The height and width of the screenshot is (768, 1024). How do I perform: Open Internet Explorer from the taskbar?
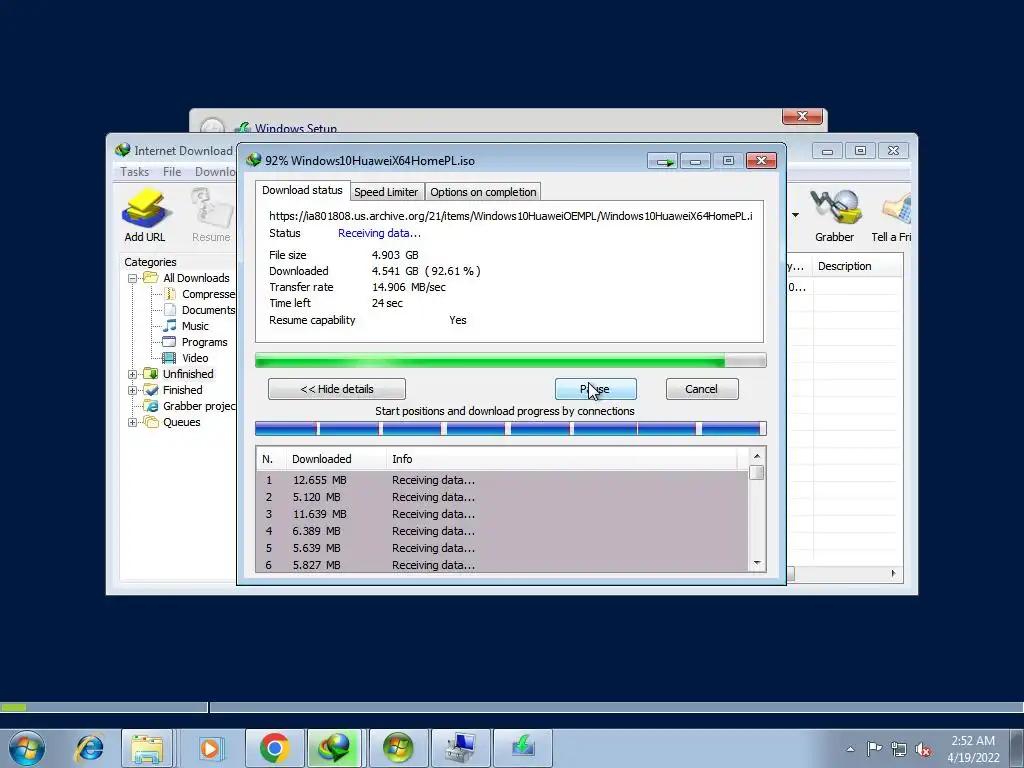[89, 748]
